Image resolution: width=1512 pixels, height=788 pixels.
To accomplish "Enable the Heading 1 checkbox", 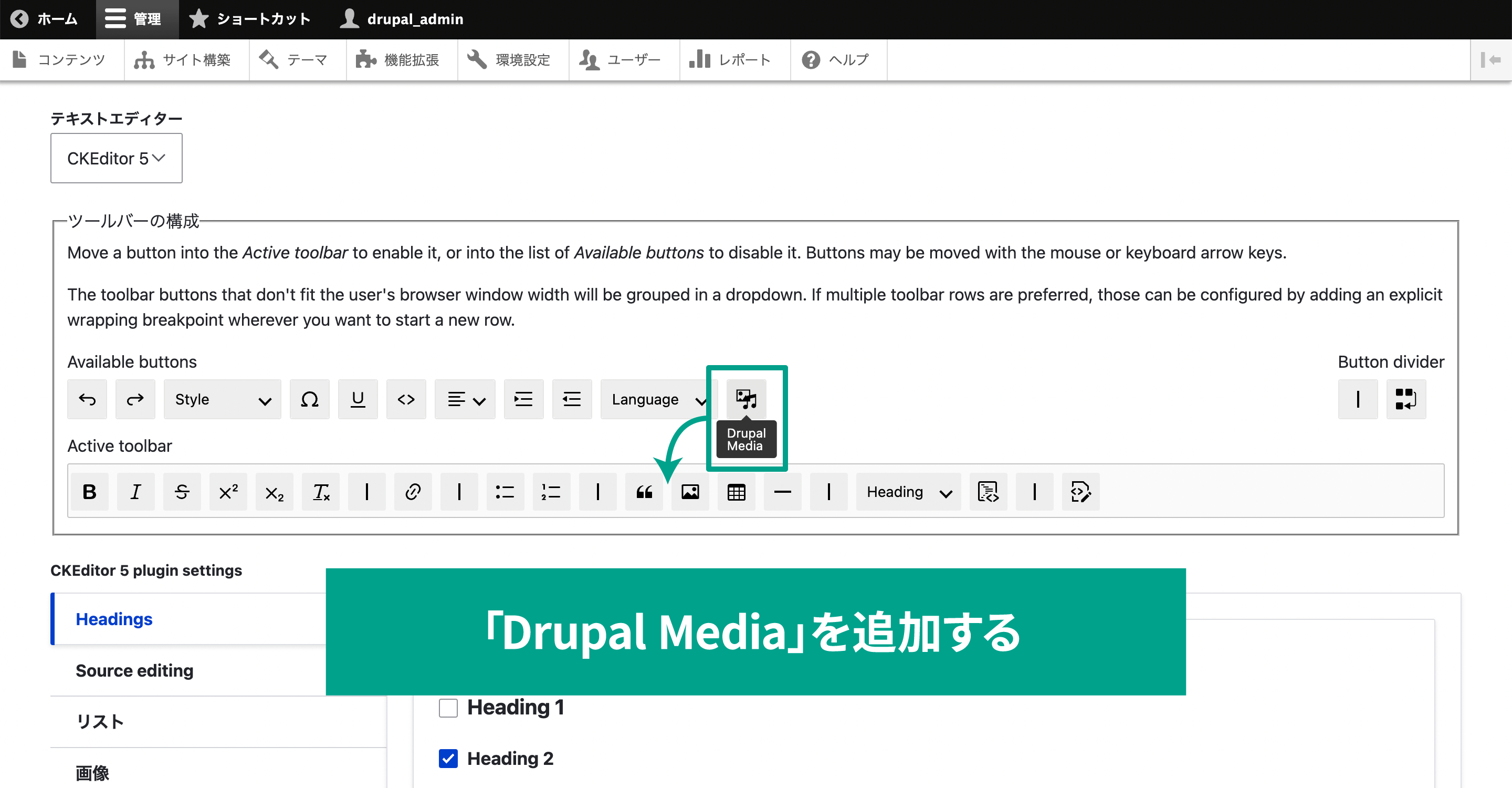I will [448, 708].
